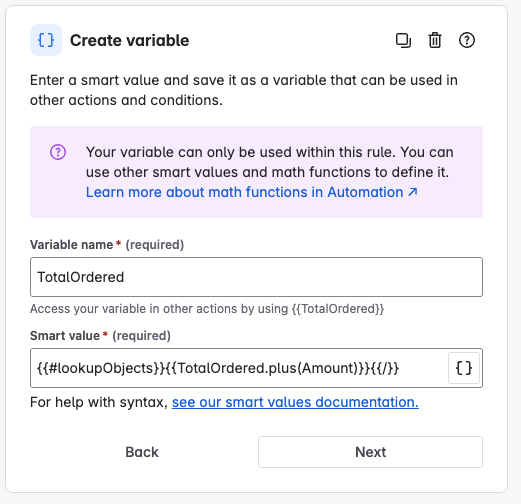
Task: Click the blue curly braces Create variable icon
Action: click(46, 40)
